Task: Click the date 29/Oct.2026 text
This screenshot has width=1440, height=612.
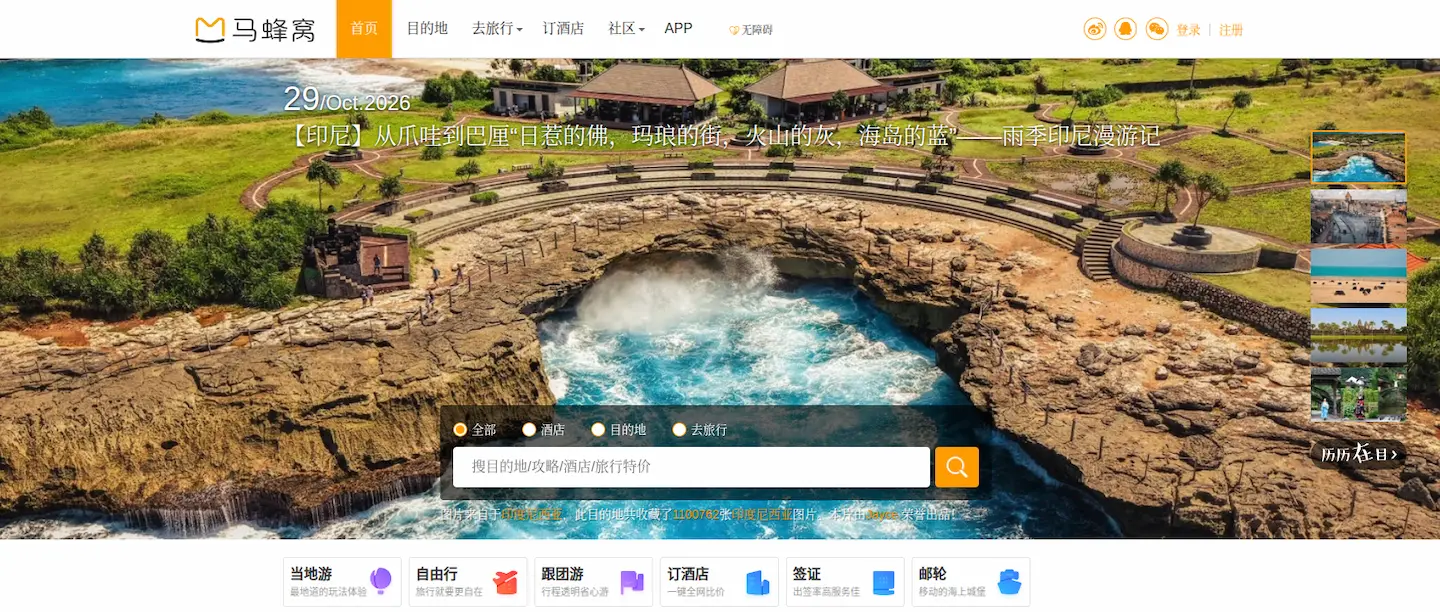Action: point(347,99)
